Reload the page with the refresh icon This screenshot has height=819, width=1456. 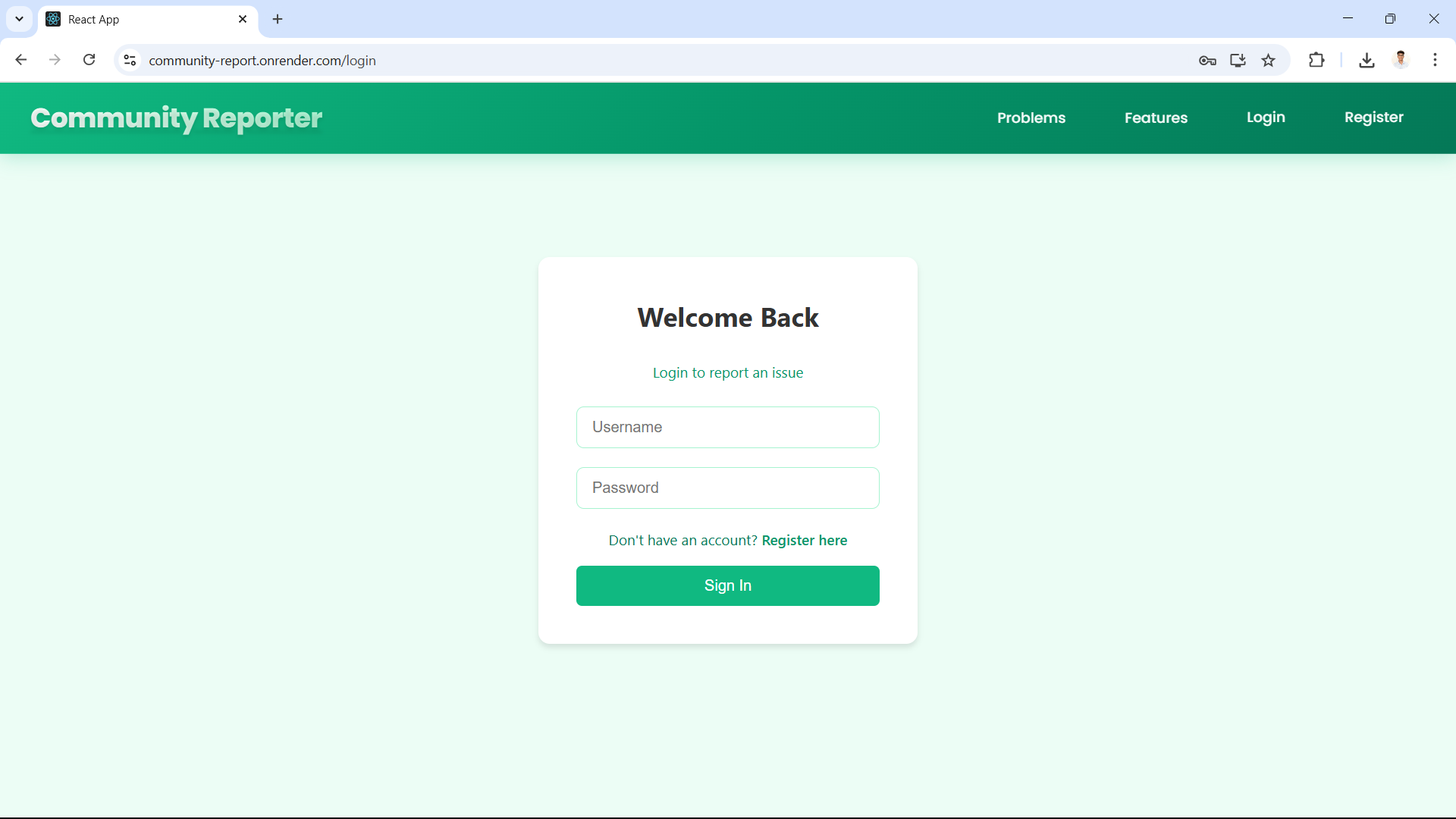89,60
